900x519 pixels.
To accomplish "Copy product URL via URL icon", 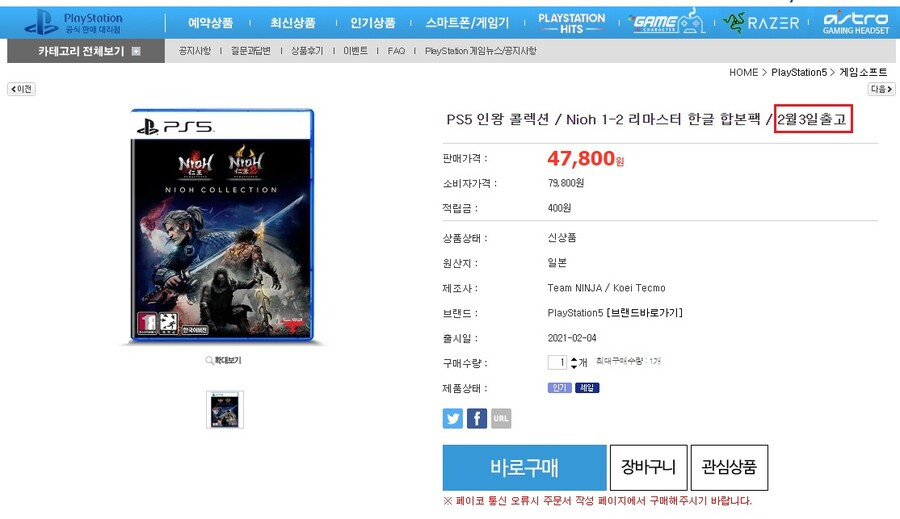I will pyautogui.click(x=501, y=419).
